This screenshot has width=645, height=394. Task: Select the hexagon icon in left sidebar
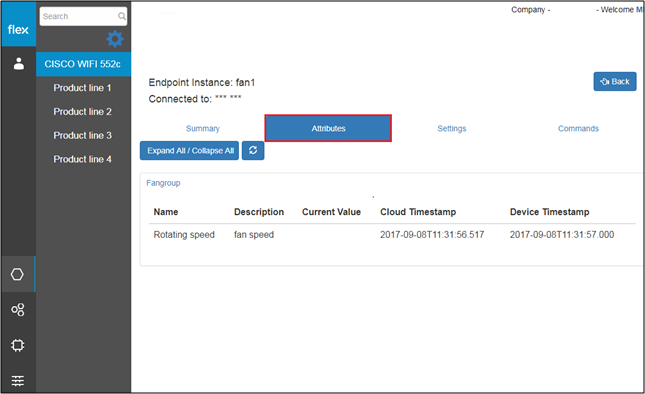click(17, 274)
